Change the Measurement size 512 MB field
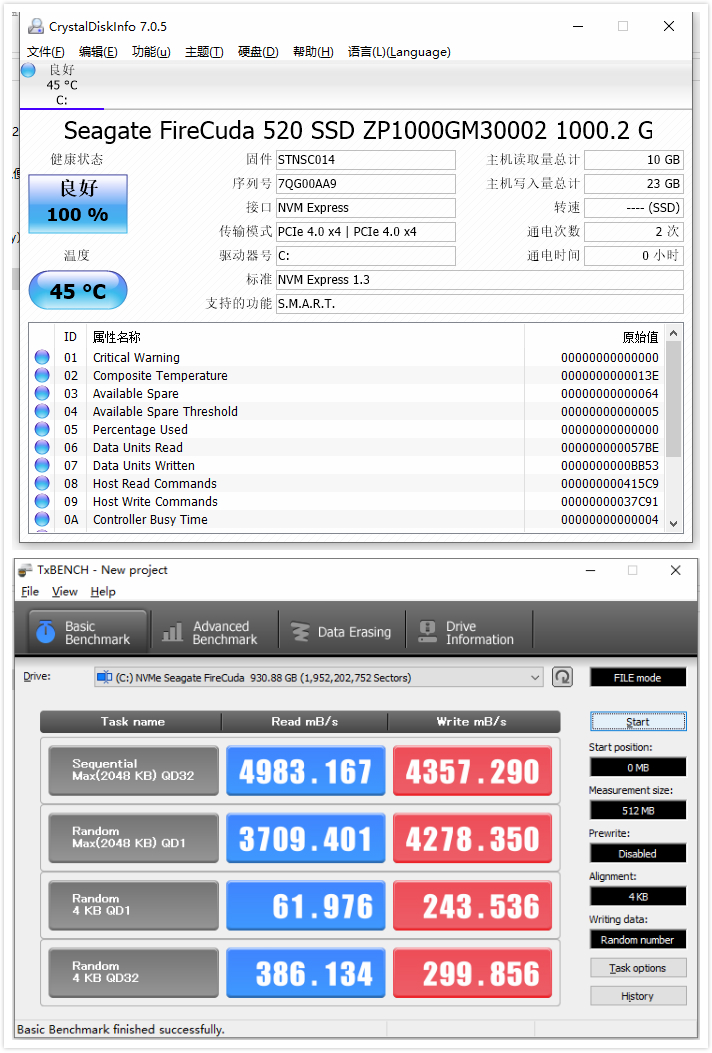The image size is (712, 1053). (x=638, y=810)
